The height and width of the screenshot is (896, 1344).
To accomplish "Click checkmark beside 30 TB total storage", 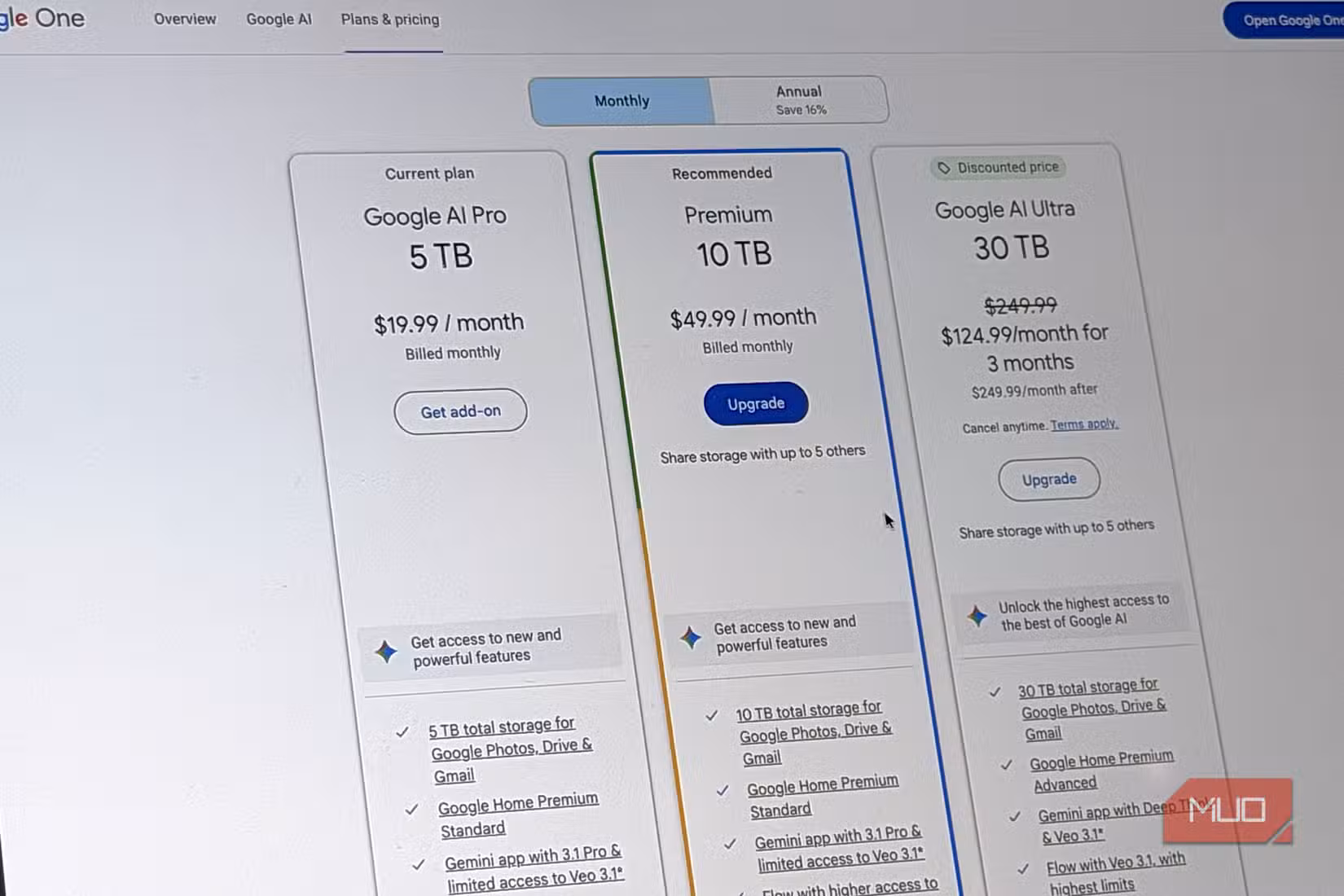I will (995, 692).
